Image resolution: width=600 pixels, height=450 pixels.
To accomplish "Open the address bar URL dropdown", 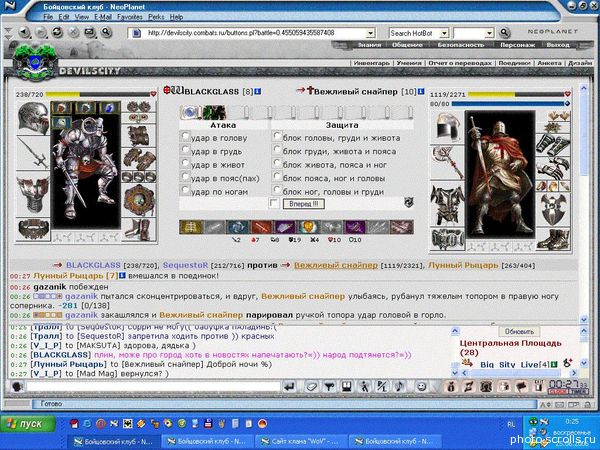I will [x=370, y=33].
